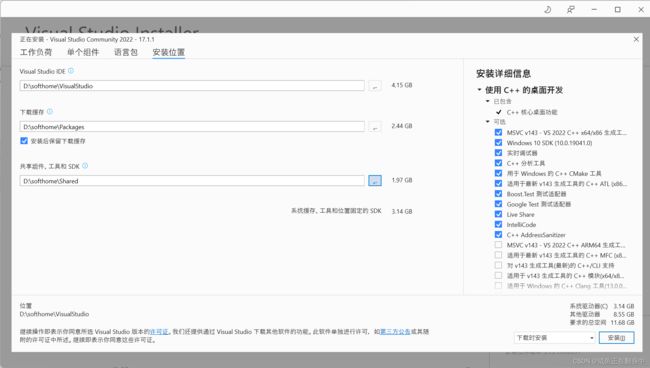650x368 pixels.
Task: Click the 安装详细信息 heading
Action: coord(503,74)
